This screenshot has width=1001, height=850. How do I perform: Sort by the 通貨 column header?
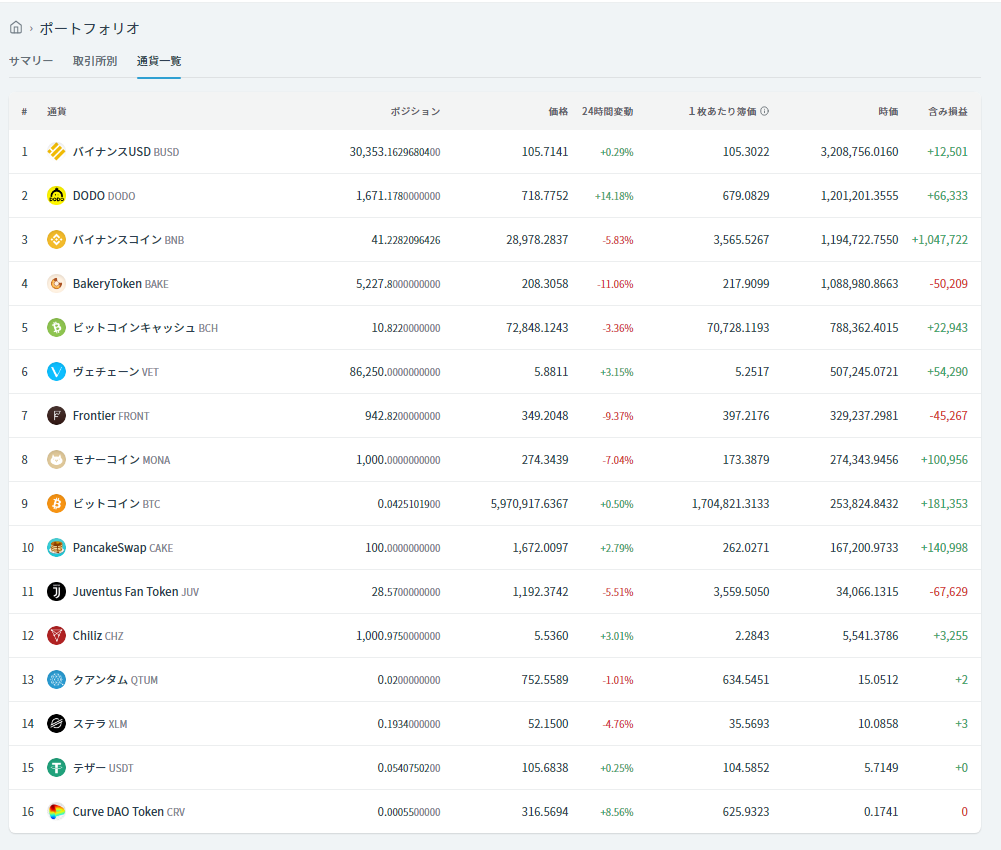[57, 112]
